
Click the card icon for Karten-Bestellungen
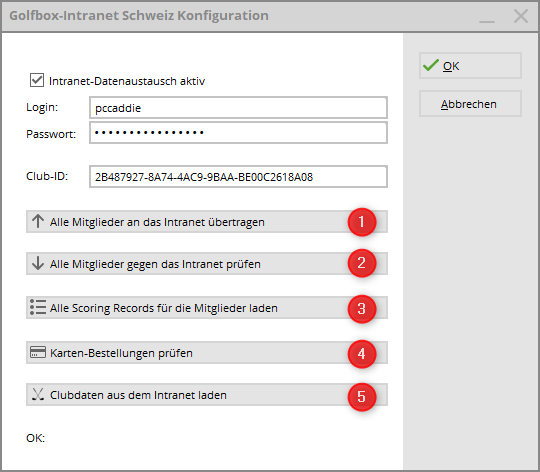pos(38,353)
